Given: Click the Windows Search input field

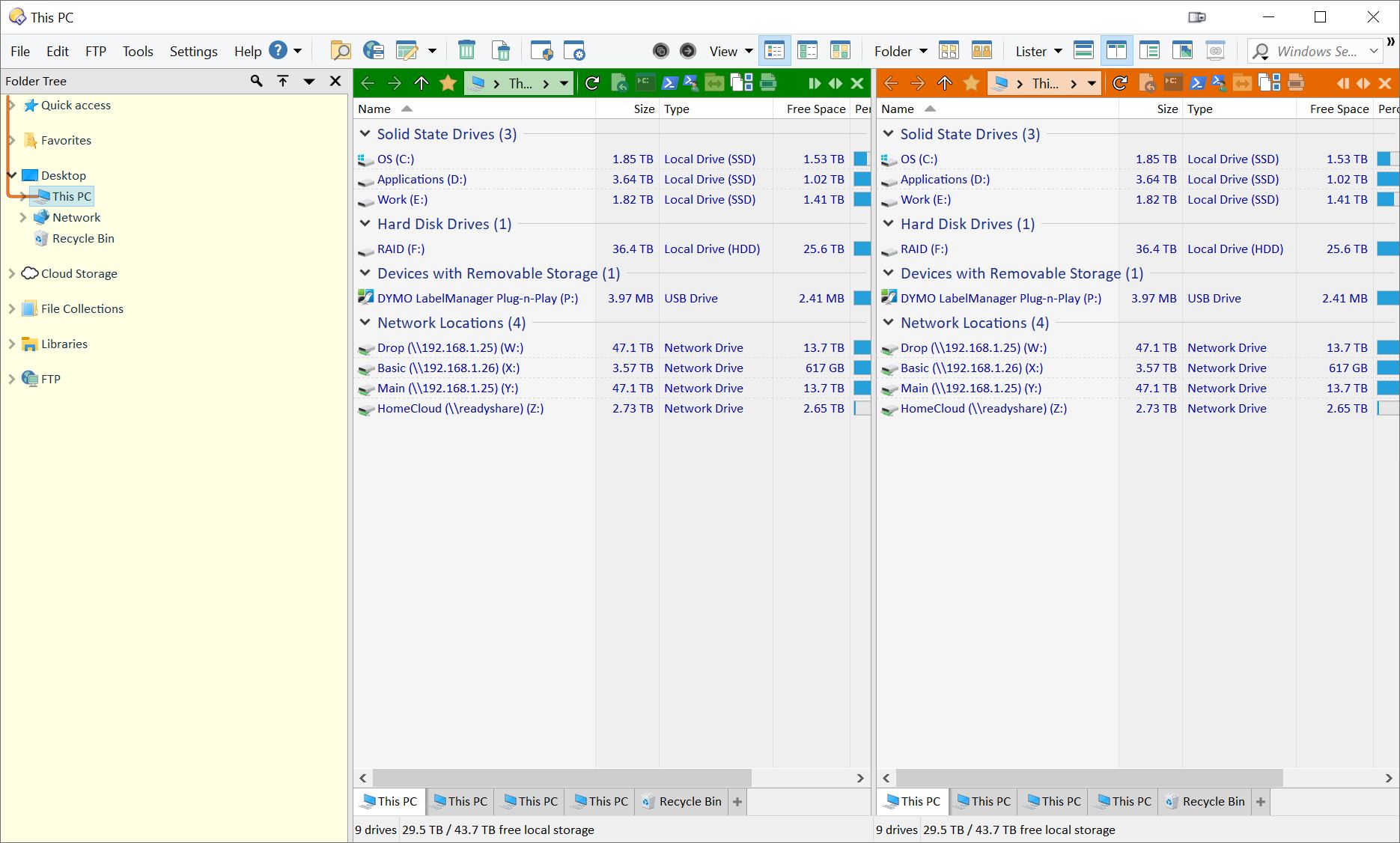Looking at the screenshot, I should 1316,51.
